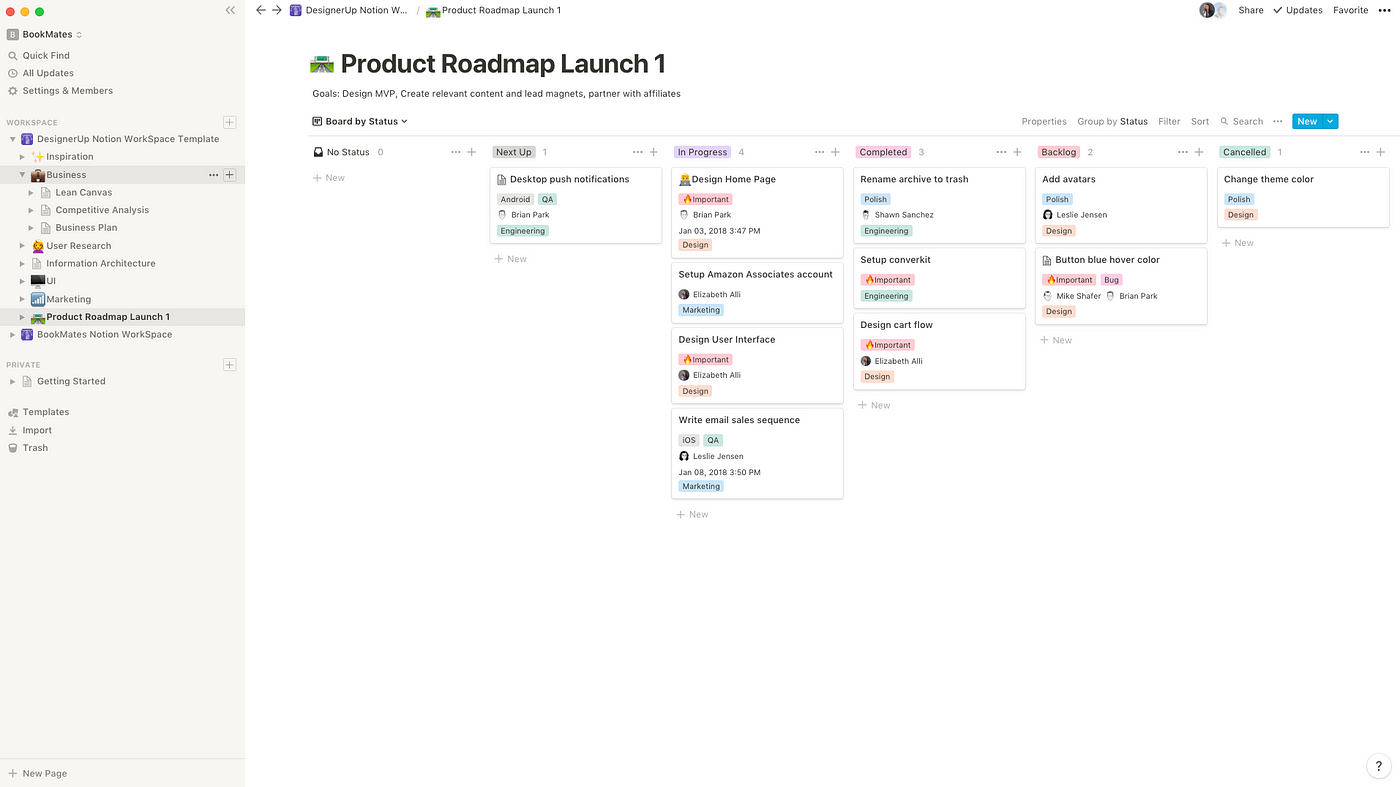Add a subpage with the plus next to Business

(229, 174)
